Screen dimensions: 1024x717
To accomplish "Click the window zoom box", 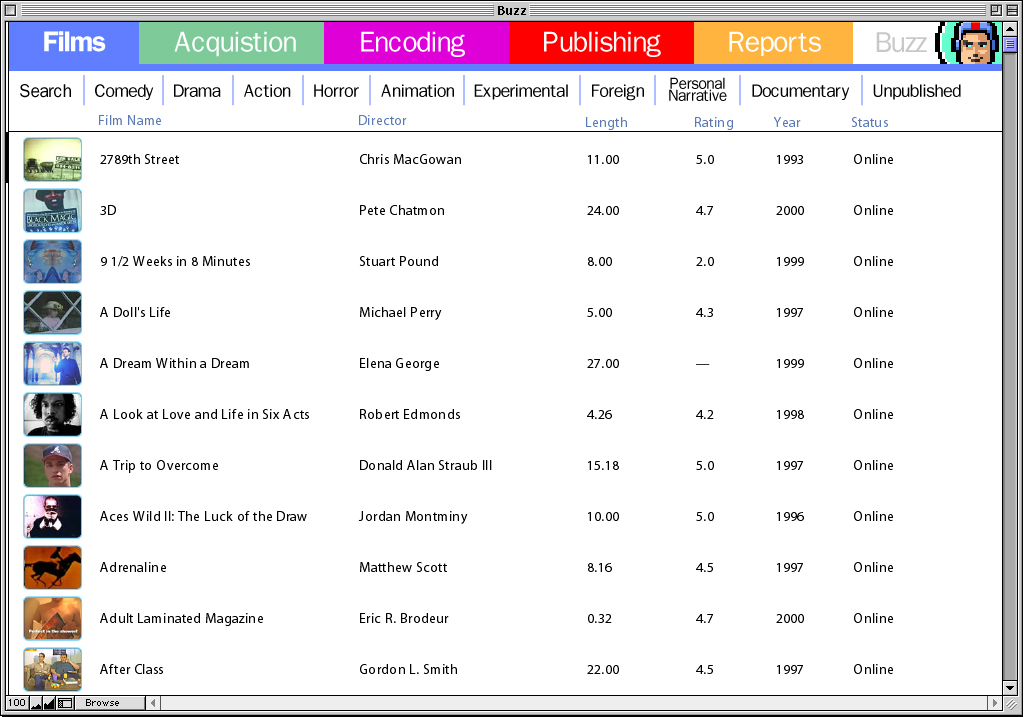I will tap(996, 10).
